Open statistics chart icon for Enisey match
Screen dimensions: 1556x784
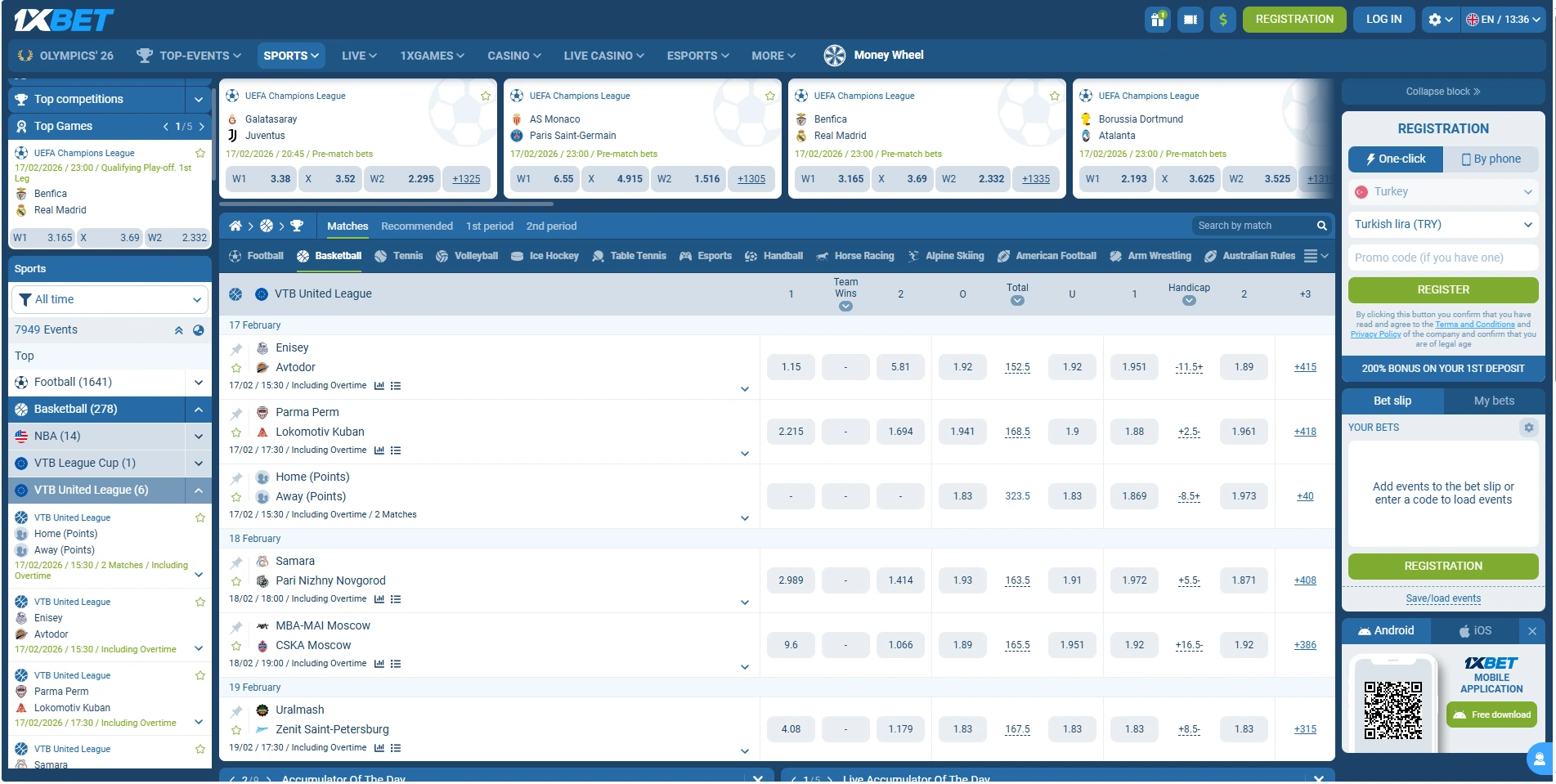click(x=379, y=386)
